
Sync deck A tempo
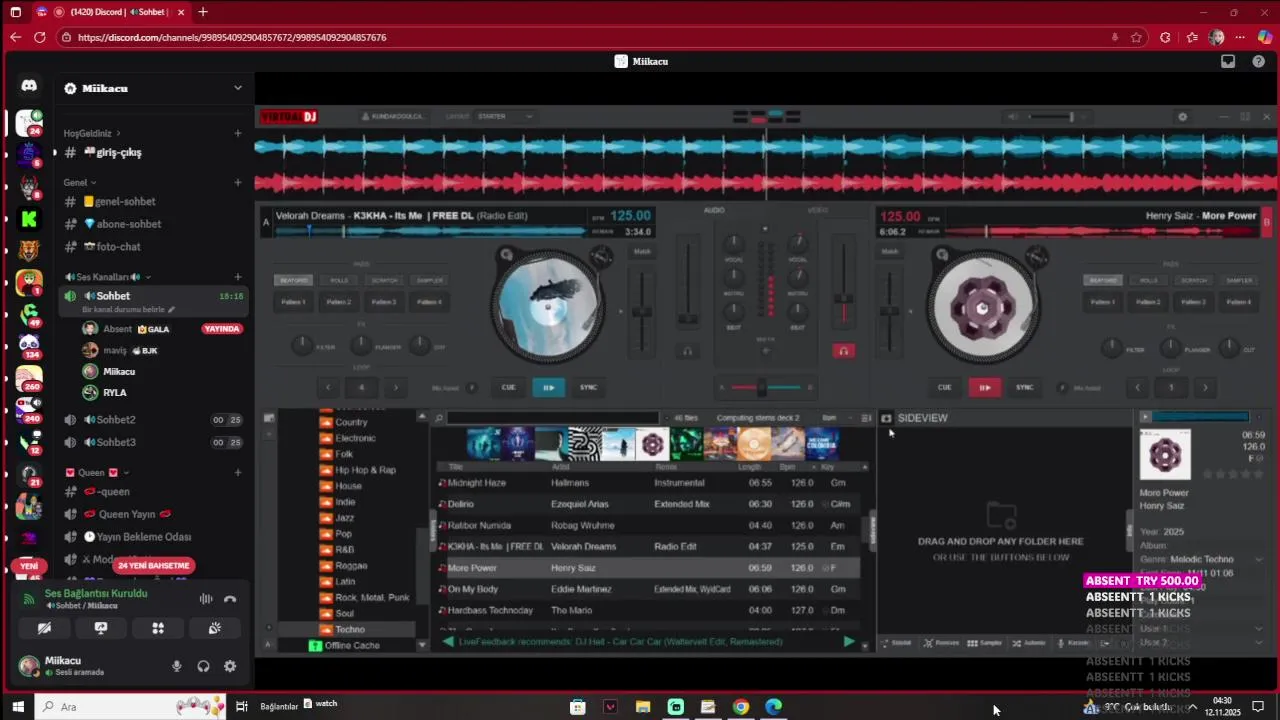point(589,387)
